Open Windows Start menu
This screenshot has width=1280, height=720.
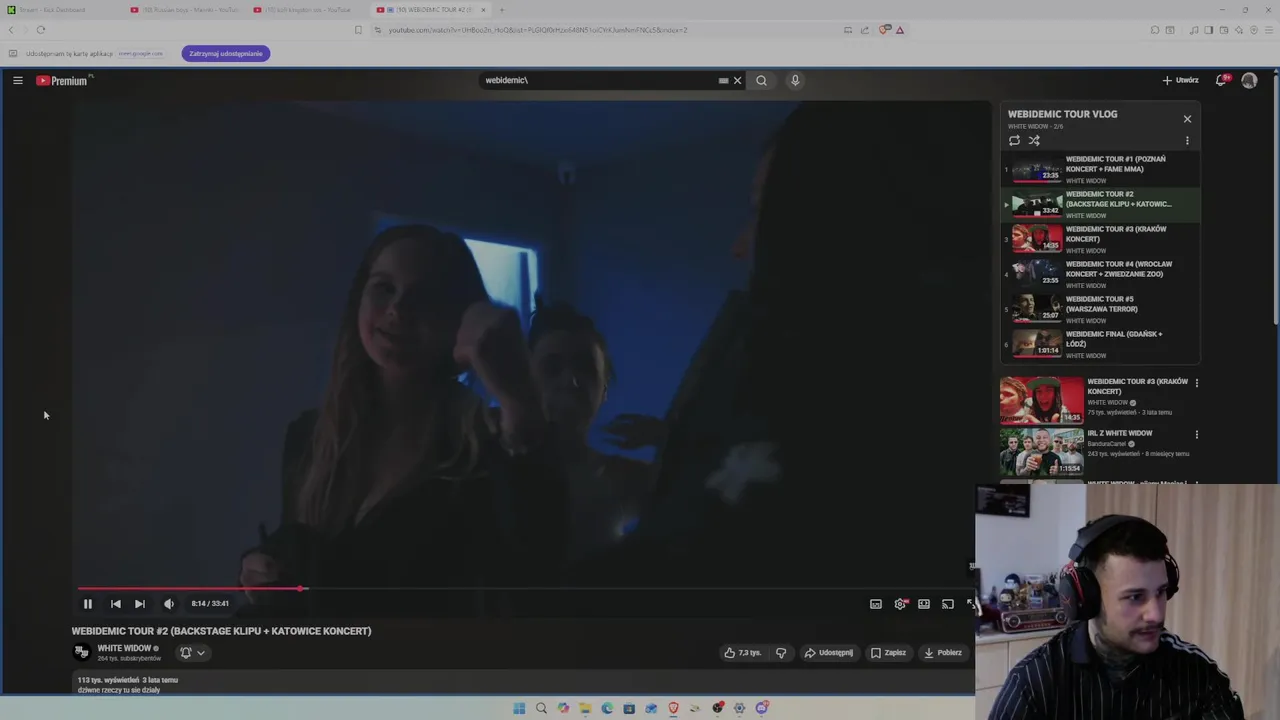[x=519, y=708]
